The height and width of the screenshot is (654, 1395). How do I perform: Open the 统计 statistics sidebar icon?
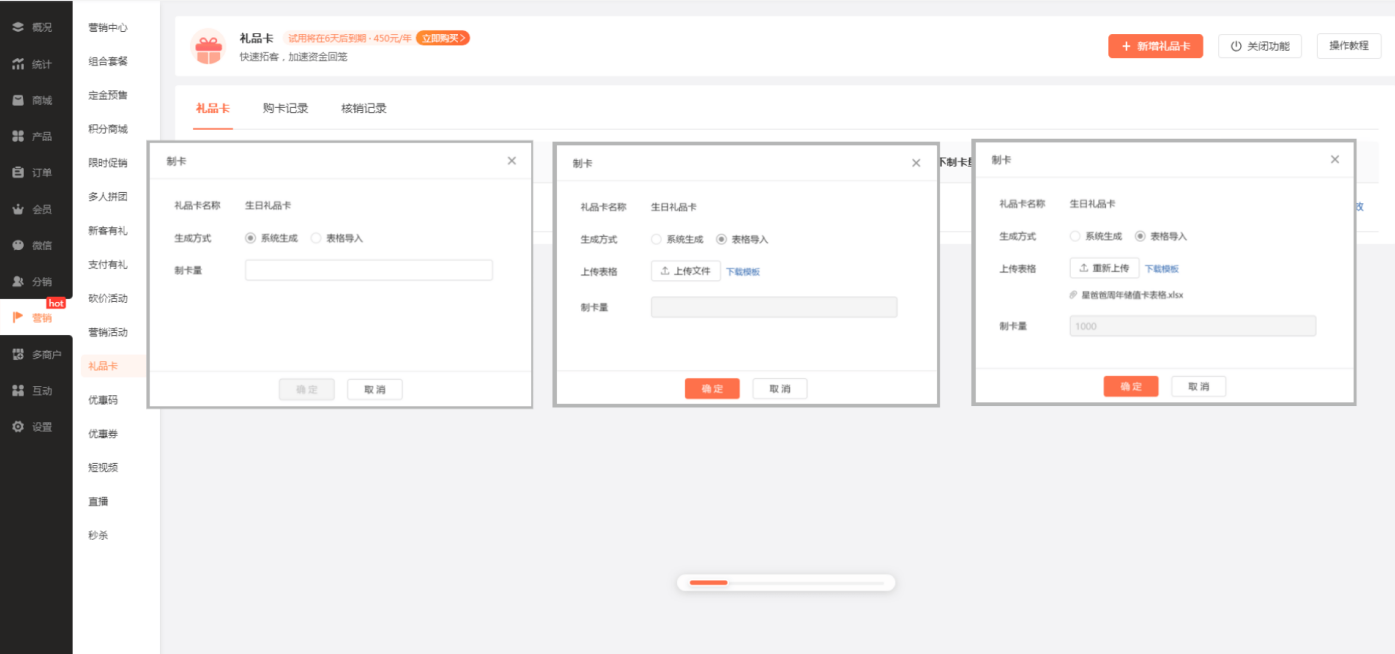point(18,64)
